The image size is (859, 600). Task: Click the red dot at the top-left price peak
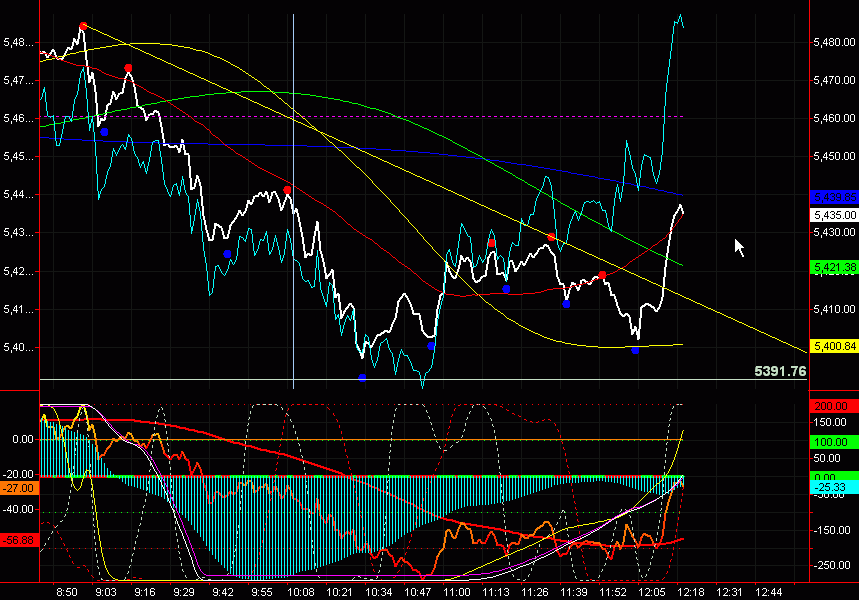point(84,26)
